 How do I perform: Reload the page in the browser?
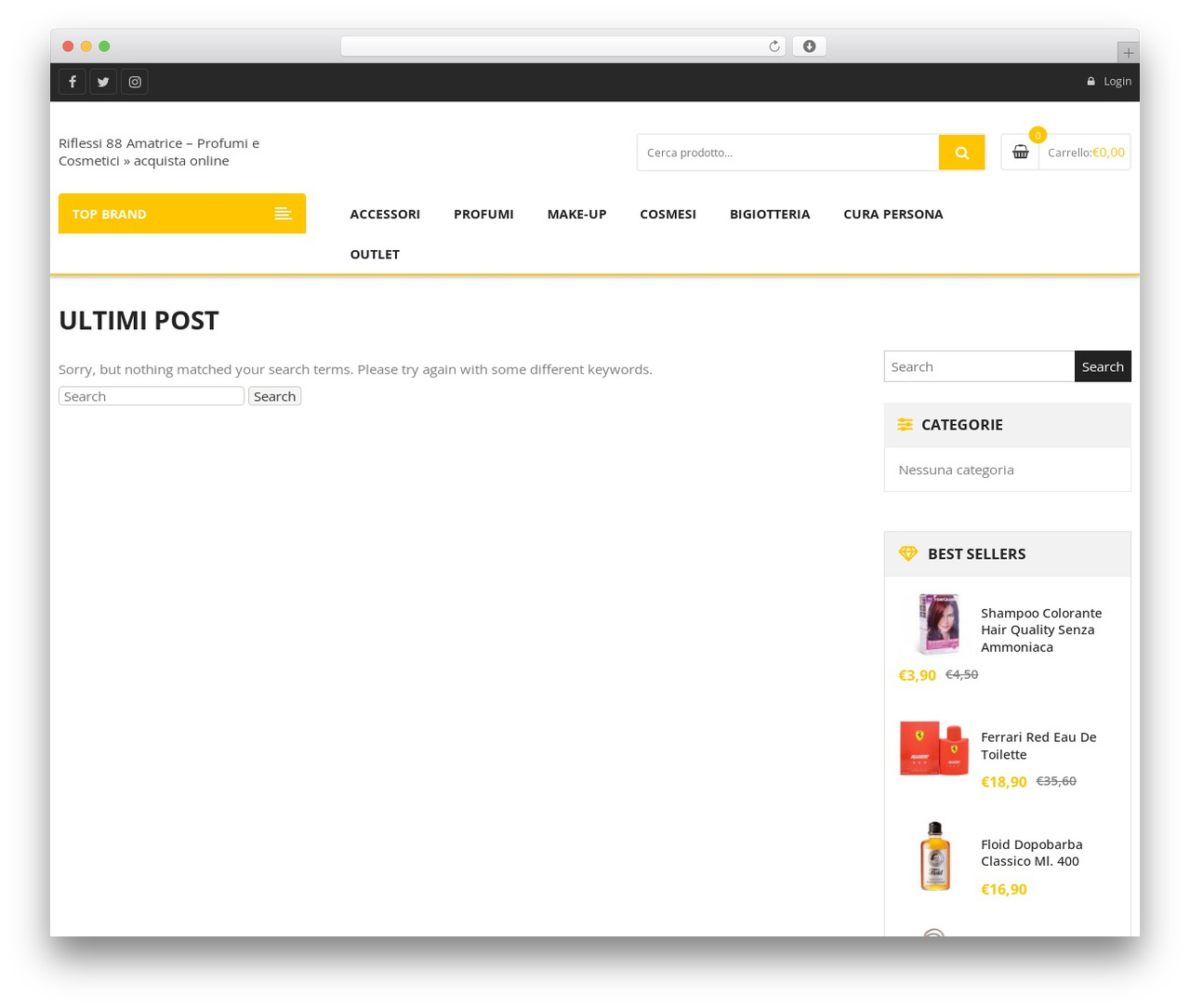773,46
